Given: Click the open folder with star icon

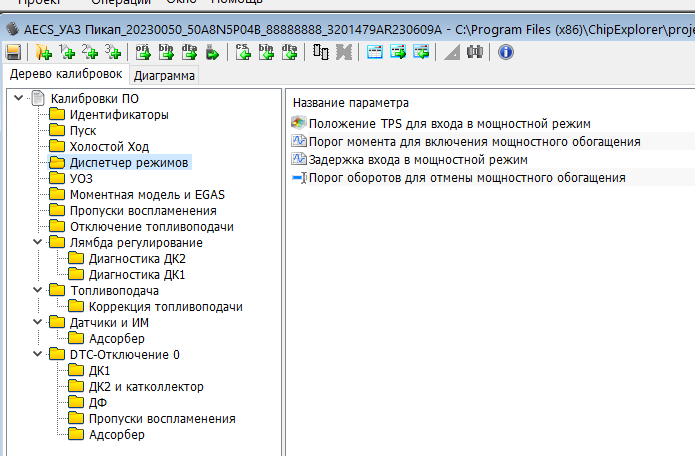Looking at the screenshot, I should pyautogui.click(x=42, y=52).
